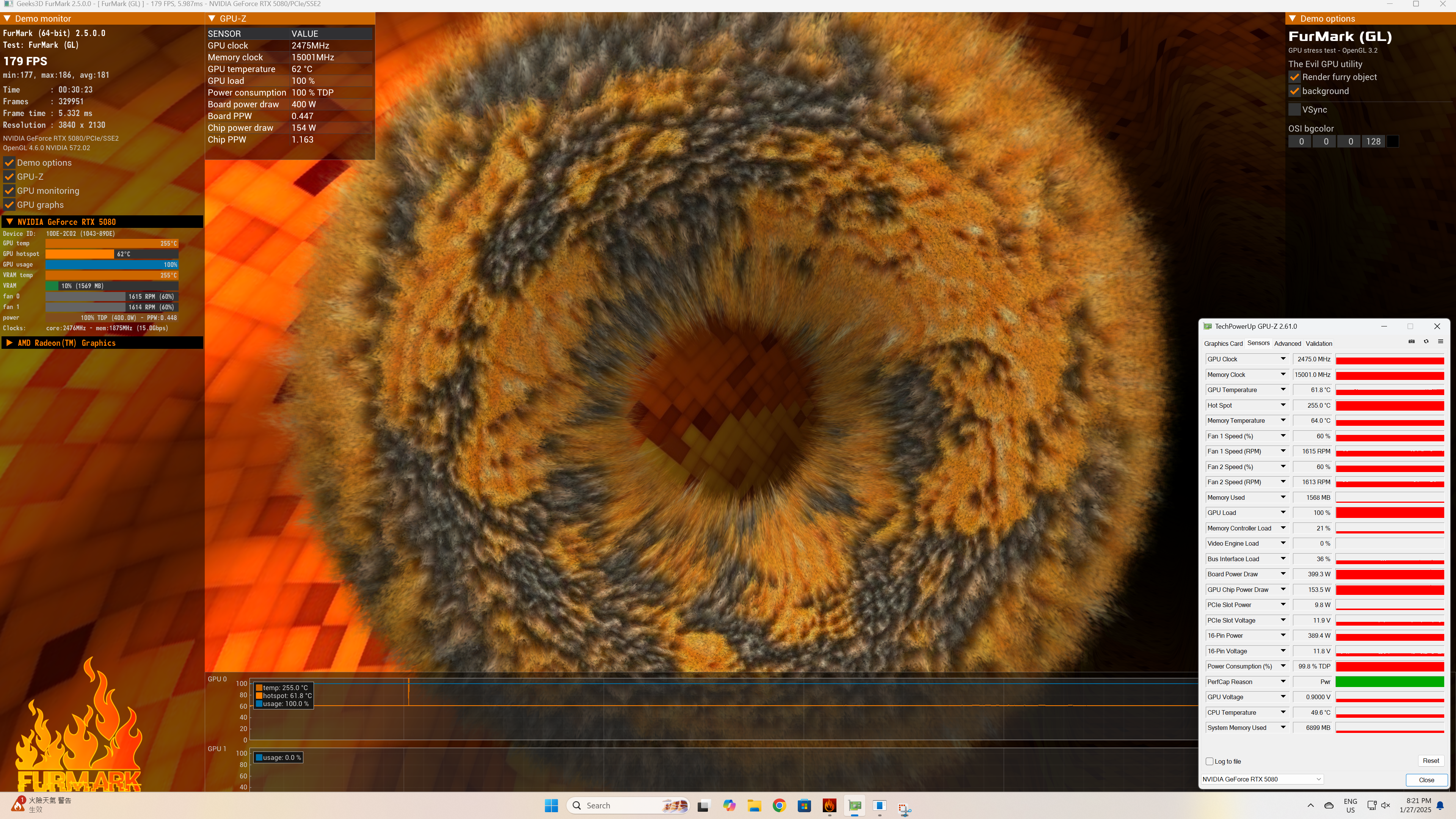The height and width of the screenshot is (819, 1456).
Task: Collapse the NVIDIA GeForce RTX 5080 section
Action: [9, 222]
